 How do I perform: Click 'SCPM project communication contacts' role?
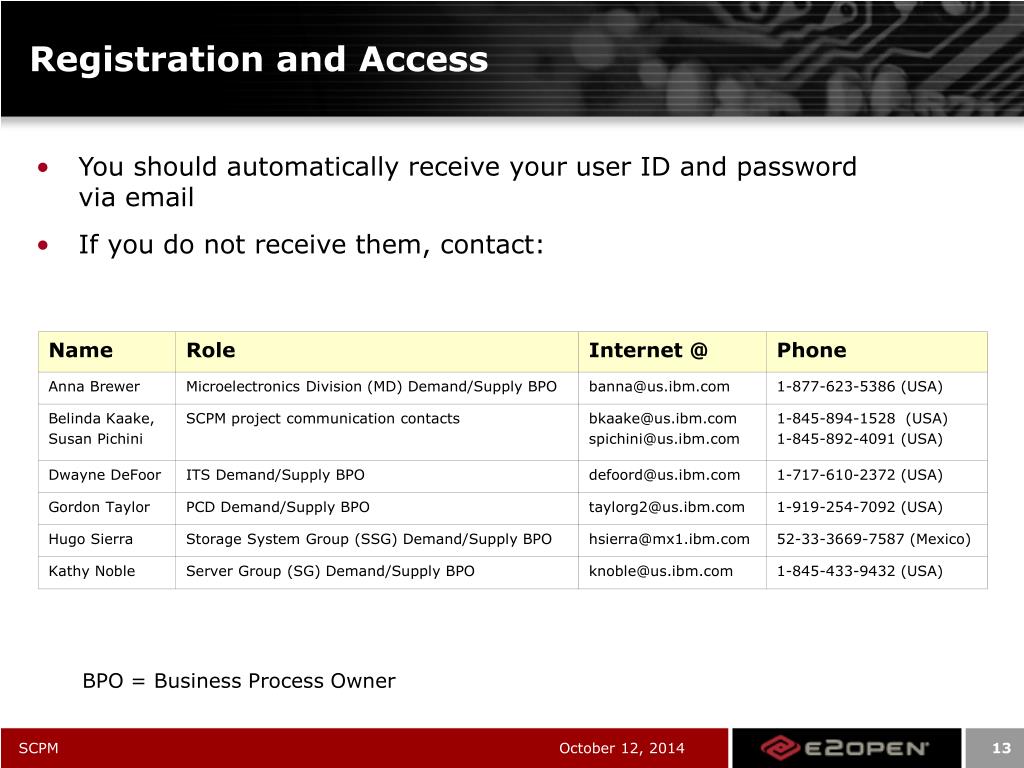[x=323, y=419]
